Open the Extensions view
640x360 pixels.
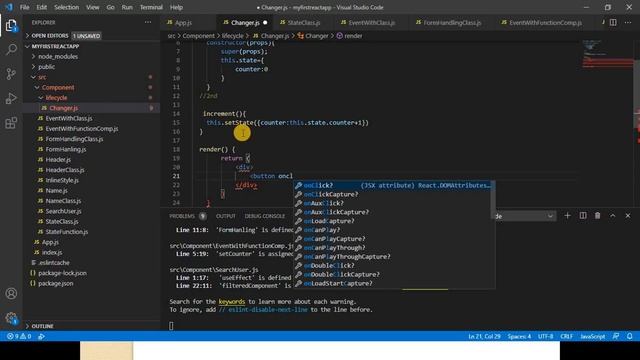[11, 123]
